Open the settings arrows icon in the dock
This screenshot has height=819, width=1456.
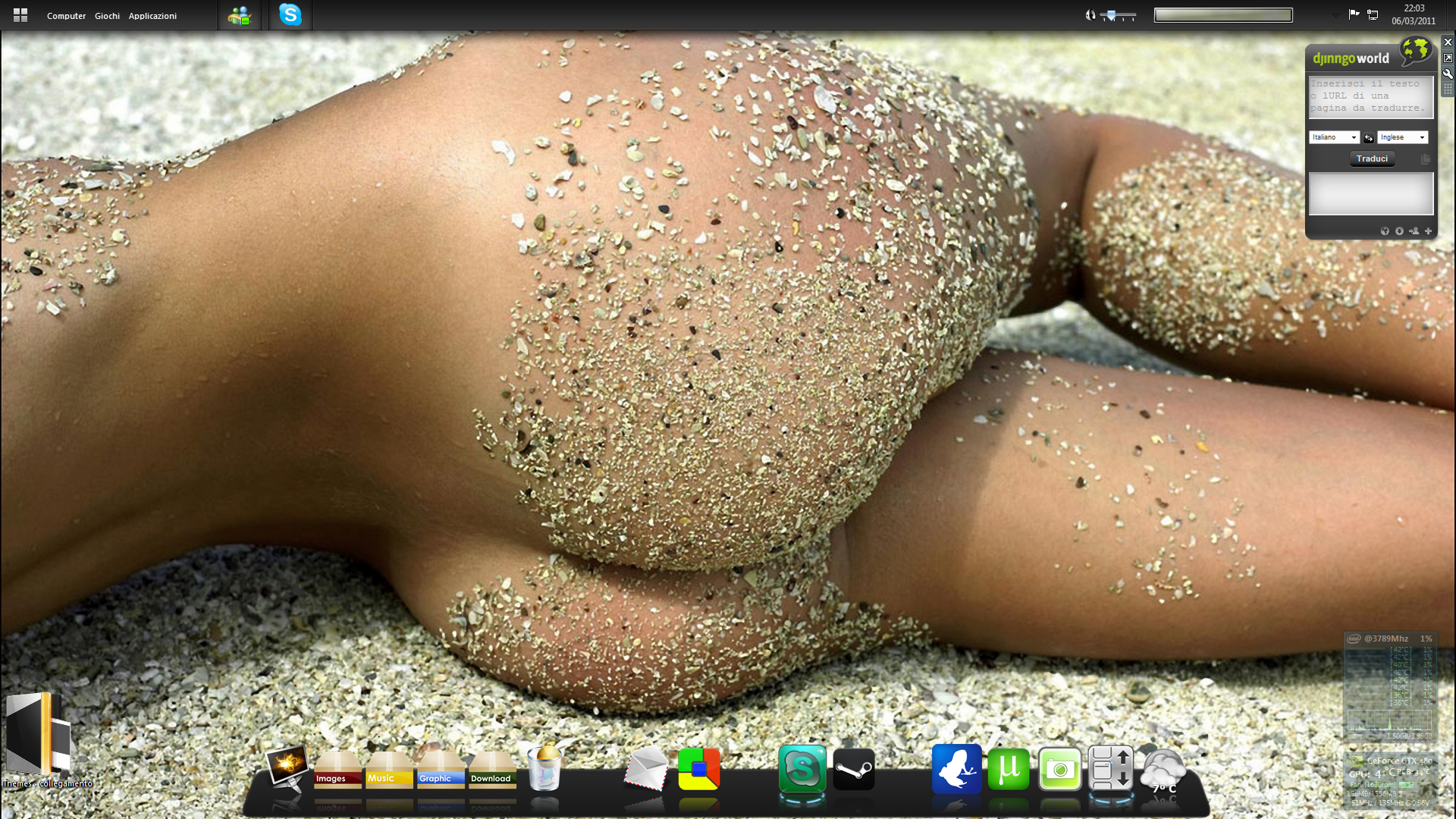click(x=1111, y=768)
